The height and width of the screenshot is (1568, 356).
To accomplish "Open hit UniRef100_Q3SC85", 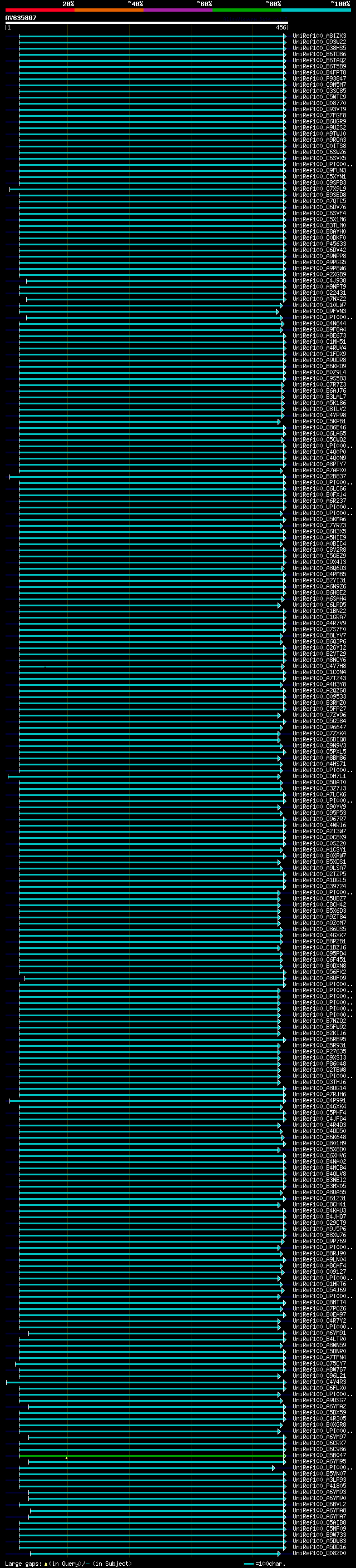I will pos(319,91).
